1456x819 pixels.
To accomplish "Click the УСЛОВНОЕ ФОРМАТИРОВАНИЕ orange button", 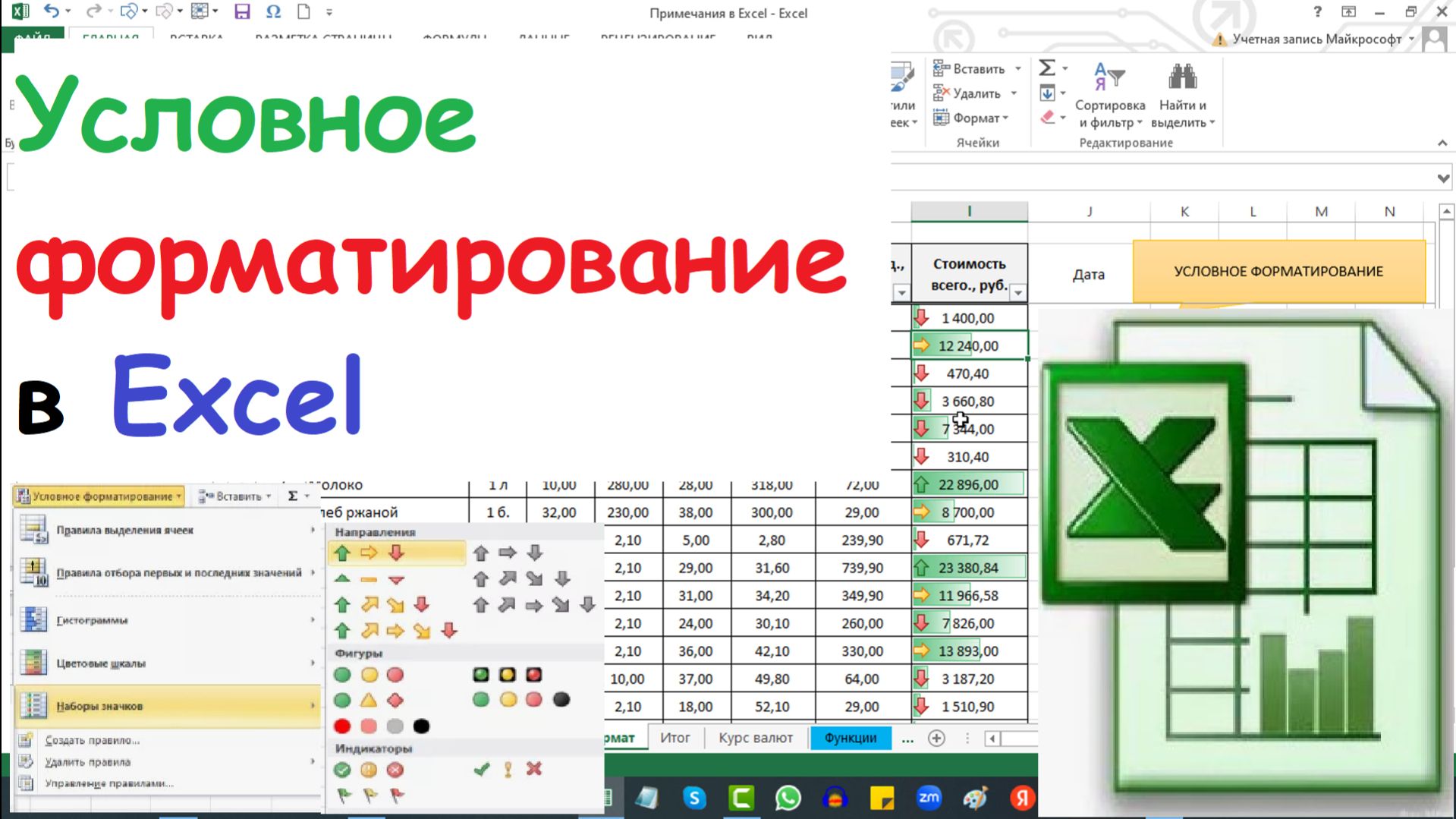I will tap(1278, 272).
